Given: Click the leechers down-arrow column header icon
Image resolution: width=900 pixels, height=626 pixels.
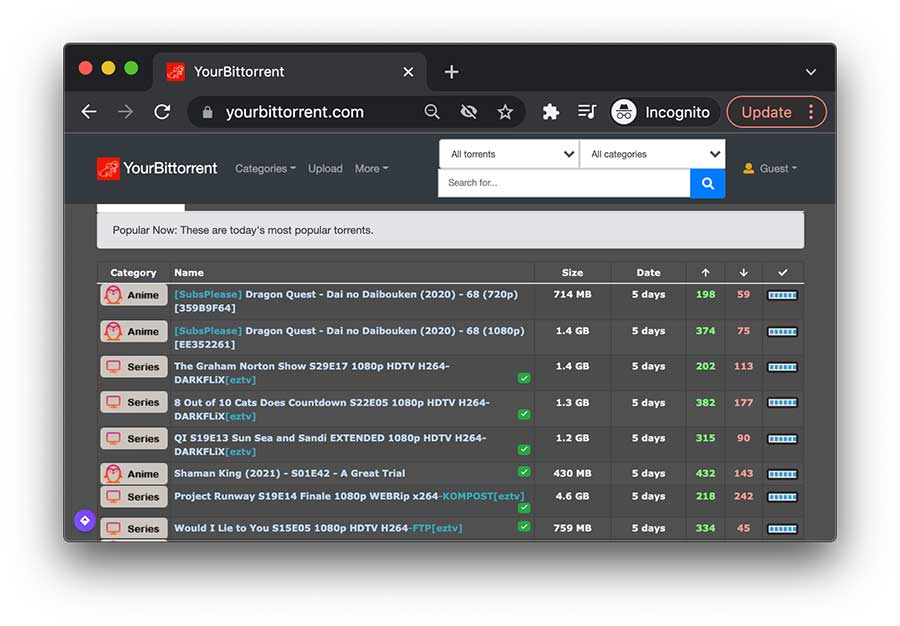Looking at the screenshot, I should click(743, 272).
